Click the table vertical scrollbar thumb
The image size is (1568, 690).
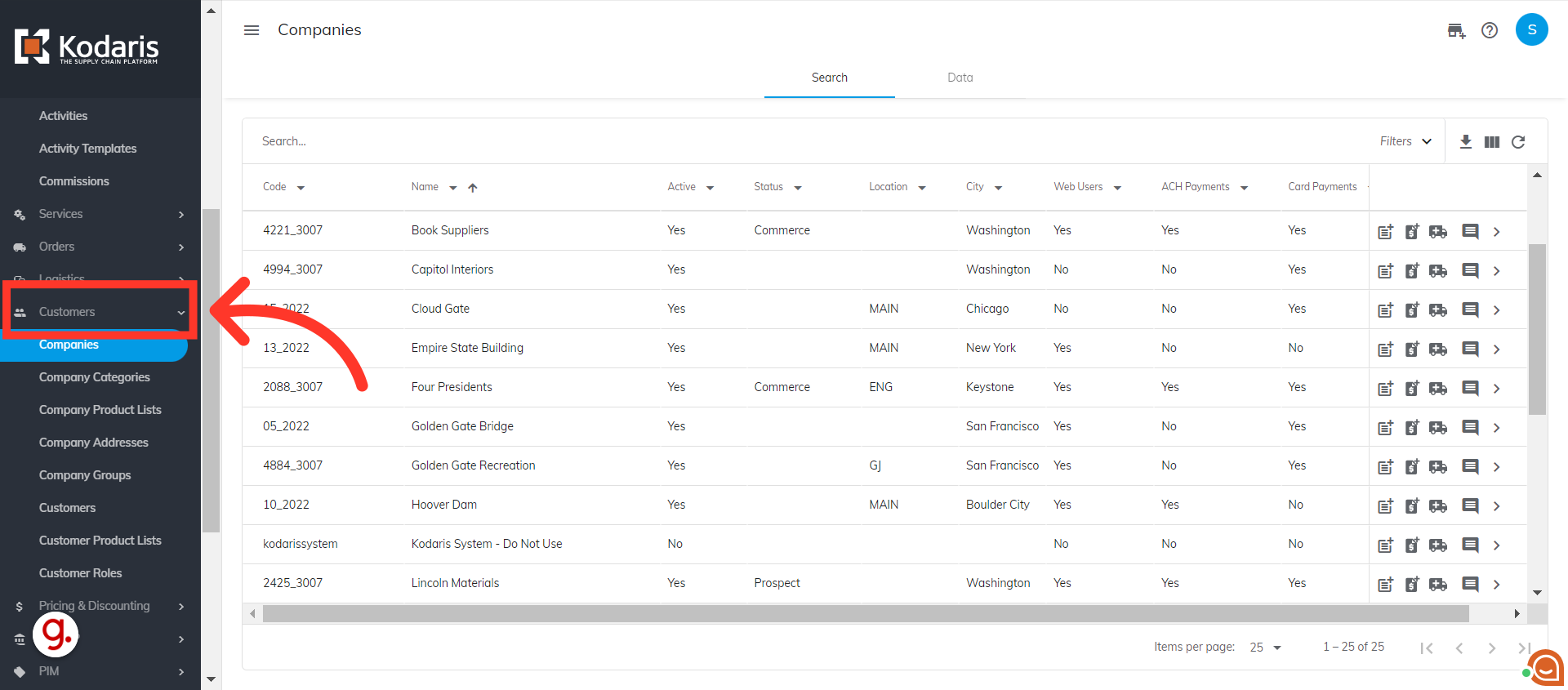pos(1537,329)
